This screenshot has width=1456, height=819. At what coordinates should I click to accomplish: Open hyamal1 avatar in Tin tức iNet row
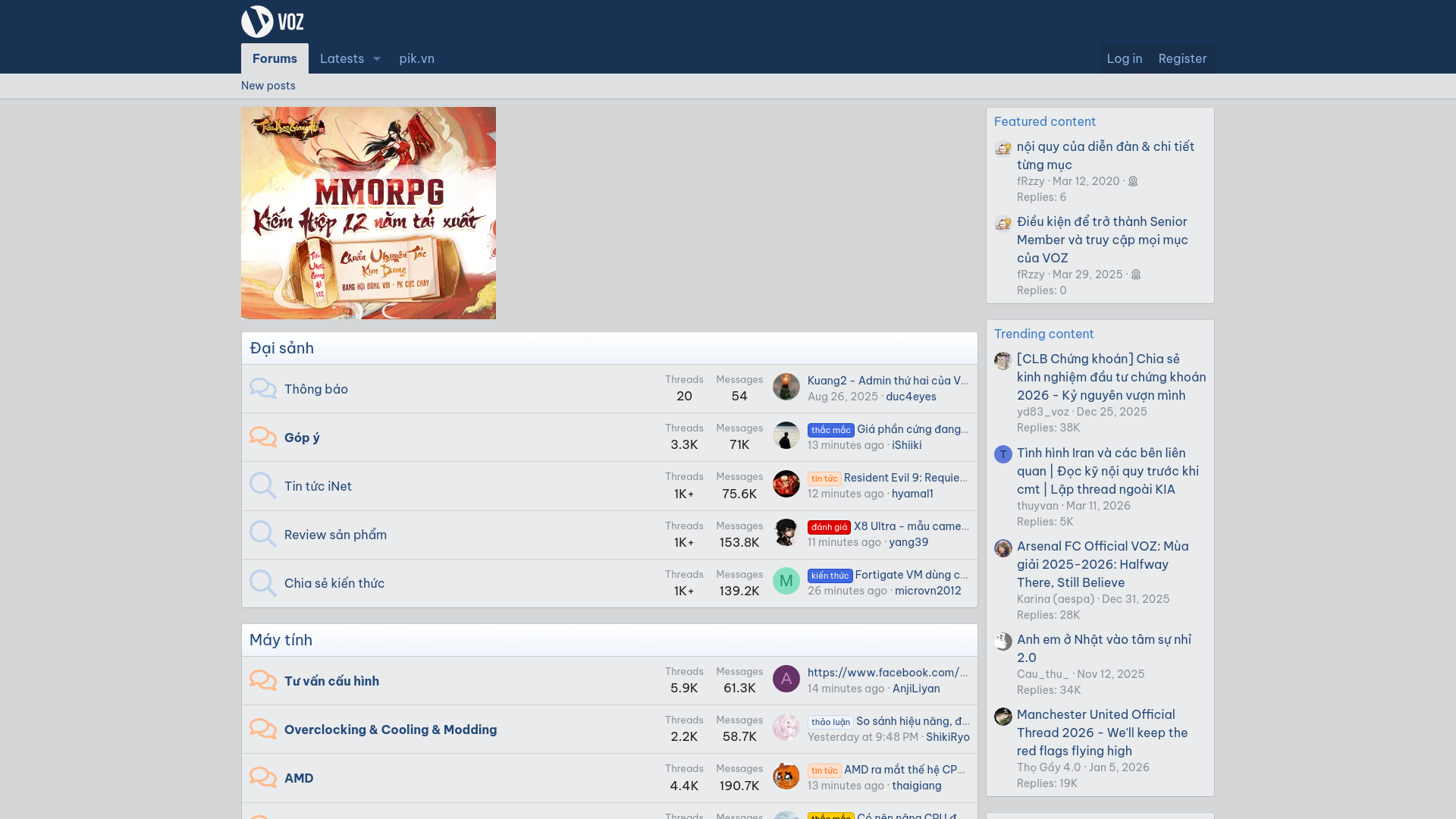click(x=786, y=484)
